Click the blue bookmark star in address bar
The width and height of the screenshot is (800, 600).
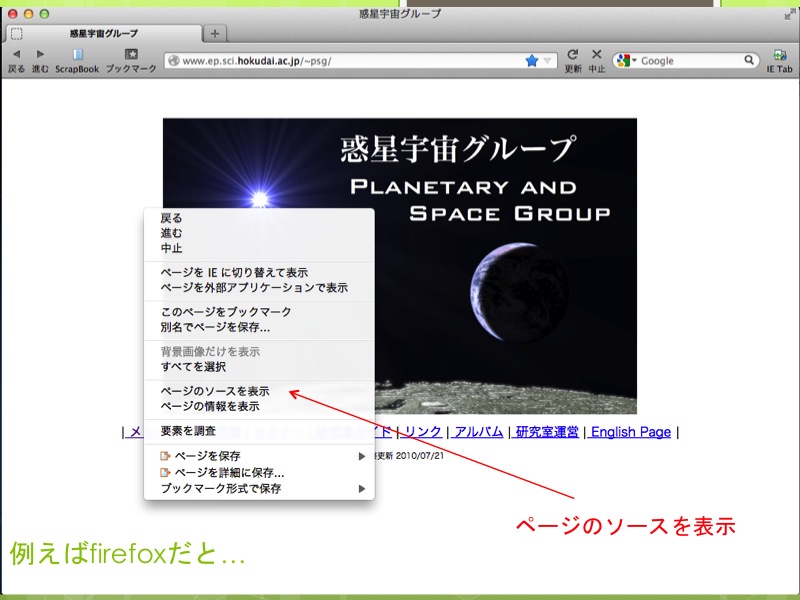pyautogui.click(x=532, y=61)
